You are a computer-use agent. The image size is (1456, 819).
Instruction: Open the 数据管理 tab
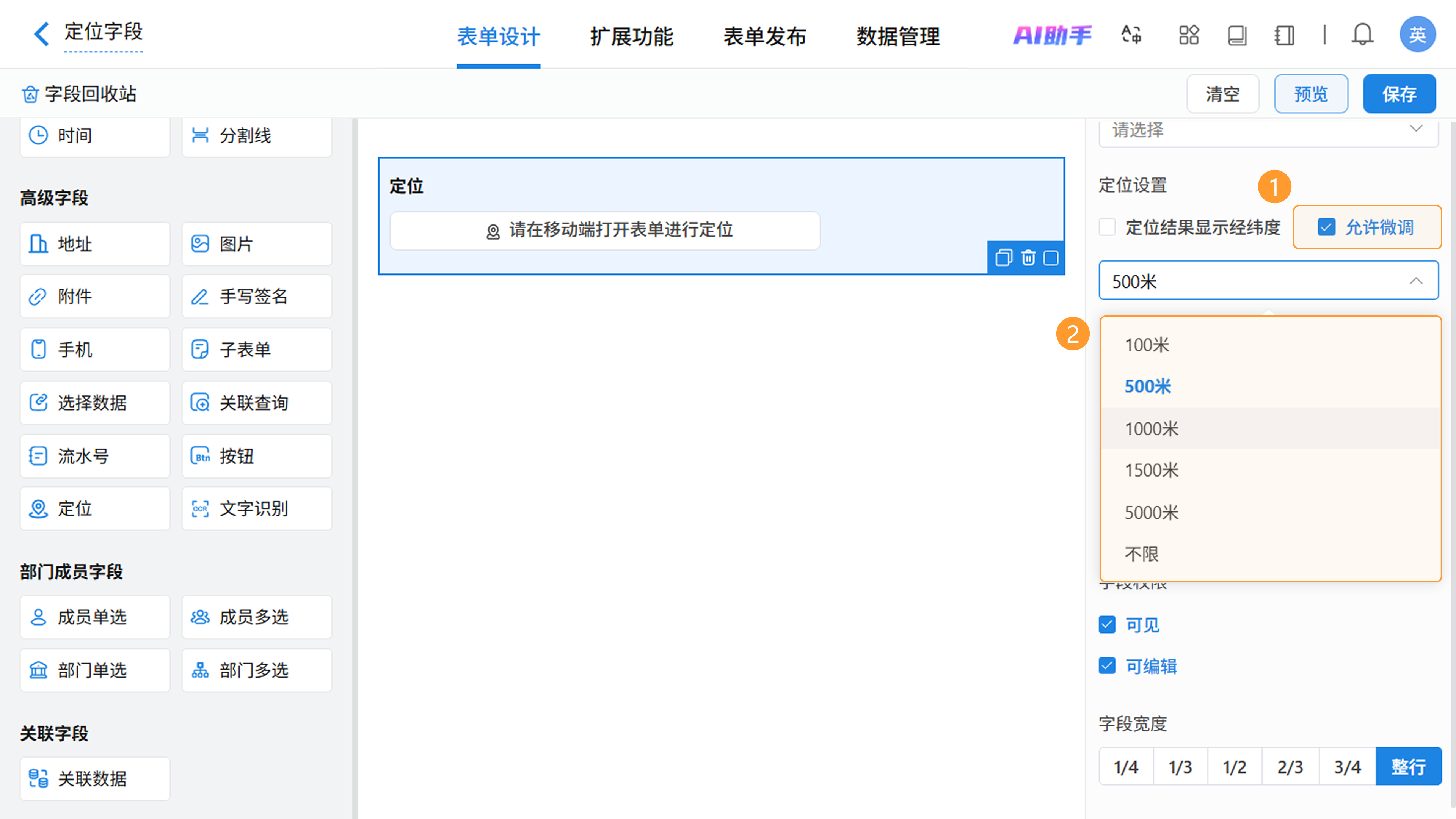click(x=897, y=37)
